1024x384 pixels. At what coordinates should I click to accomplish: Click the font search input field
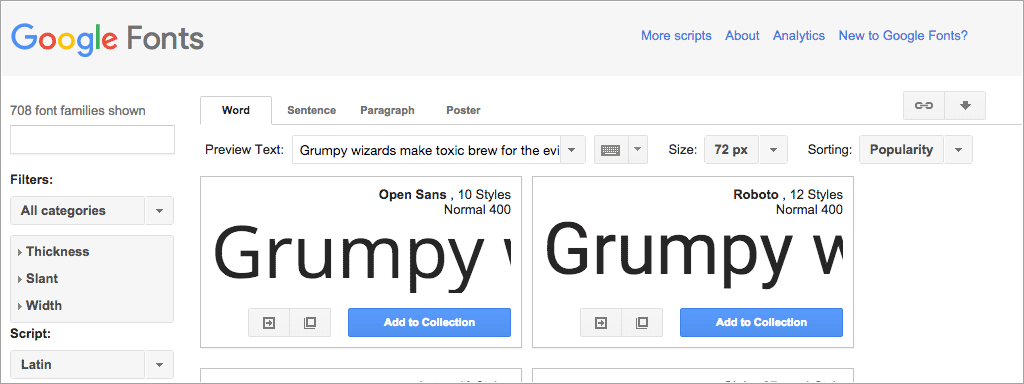click(93, 140)
